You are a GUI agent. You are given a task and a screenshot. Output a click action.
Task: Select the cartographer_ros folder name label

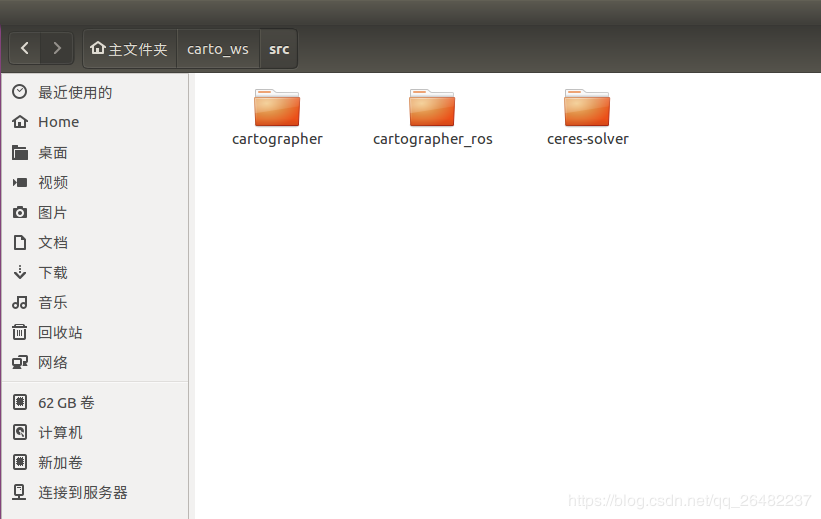(432, 139)
